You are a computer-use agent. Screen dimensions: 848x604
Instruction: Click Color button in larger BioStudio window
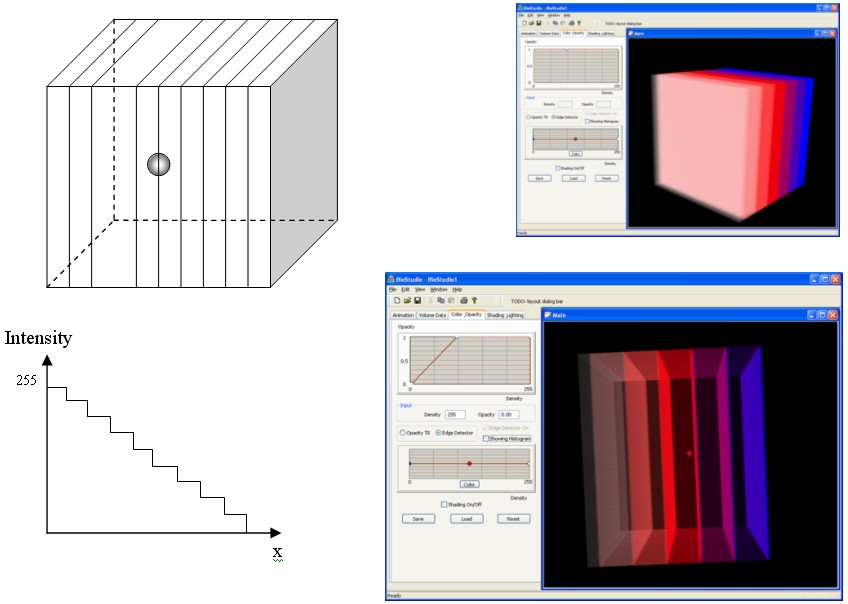469,484
